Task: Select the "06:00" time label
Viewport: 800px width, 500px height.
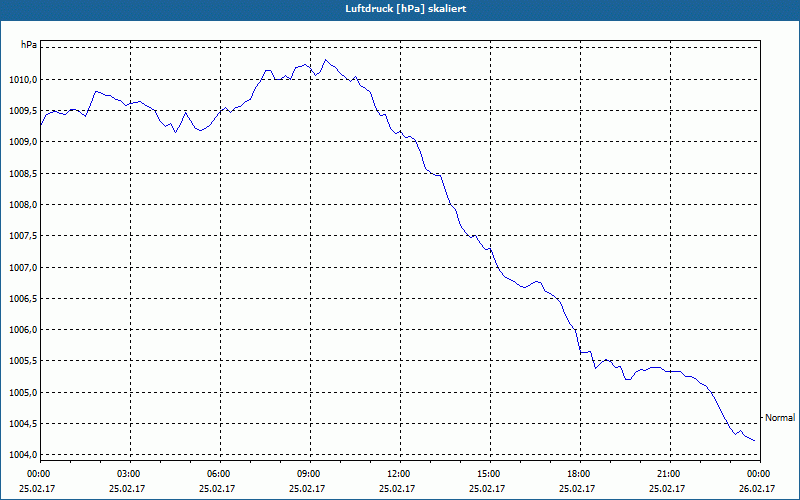Action: click(219, 474)
